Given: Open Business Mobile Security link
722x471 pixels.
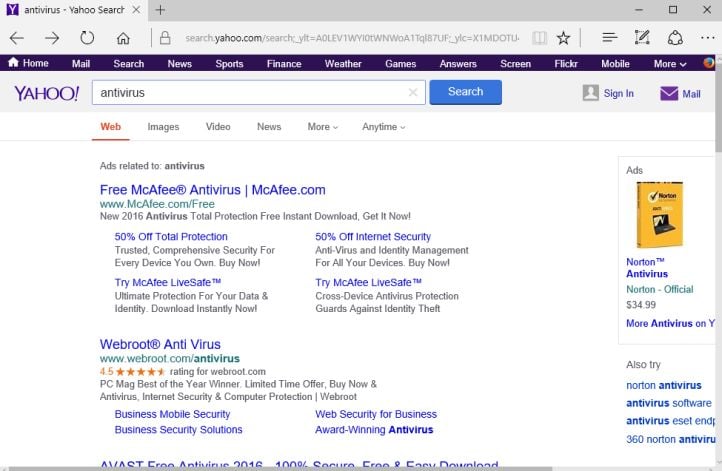Looking at the screenshot, I should click(x=172, y=414).
